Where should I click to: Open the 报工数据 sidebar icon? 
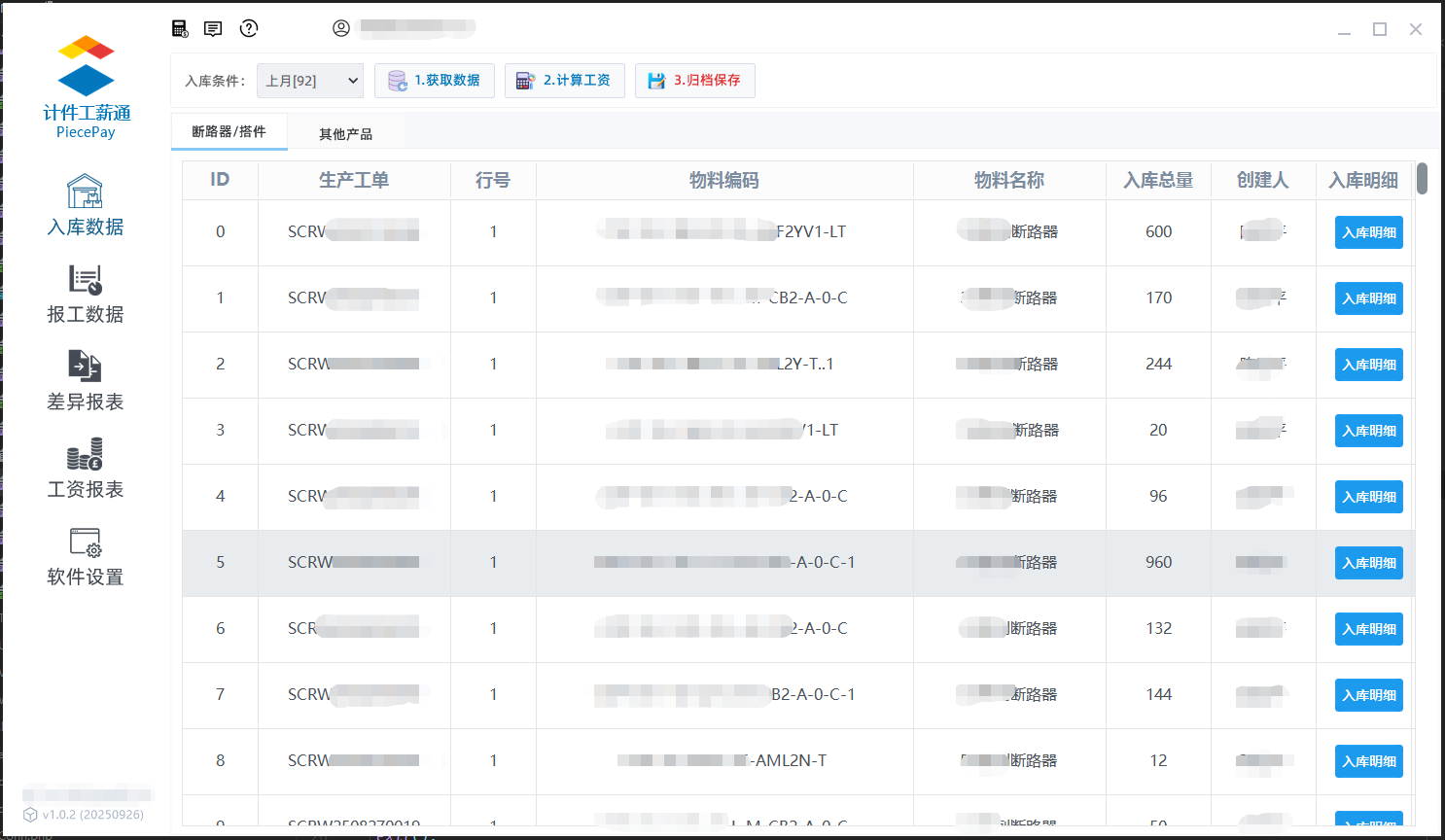[x=85, y=280]
